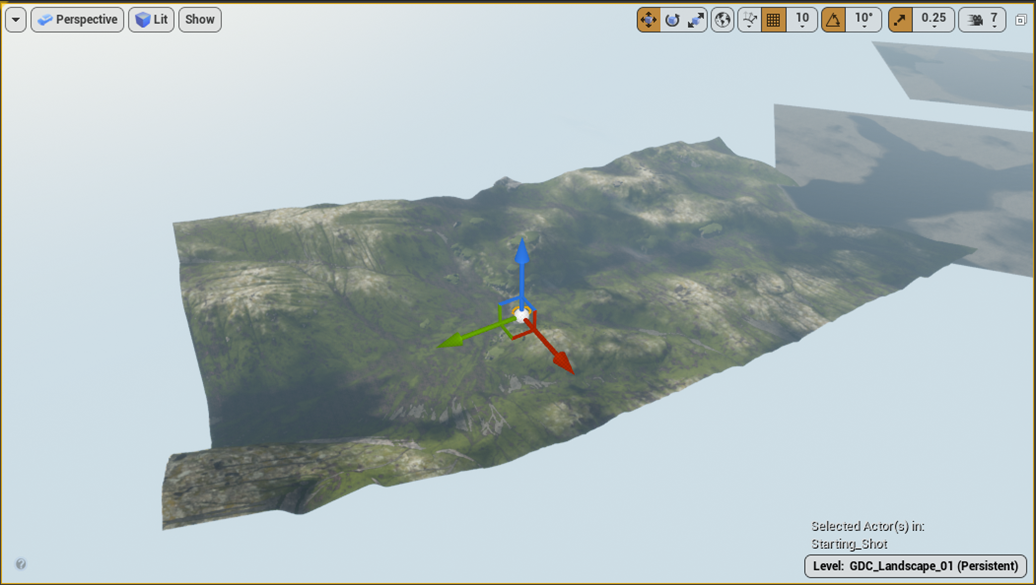The image size is (1036, 585).
Task: Toggle grid snapping
Action: pos(773,20)
